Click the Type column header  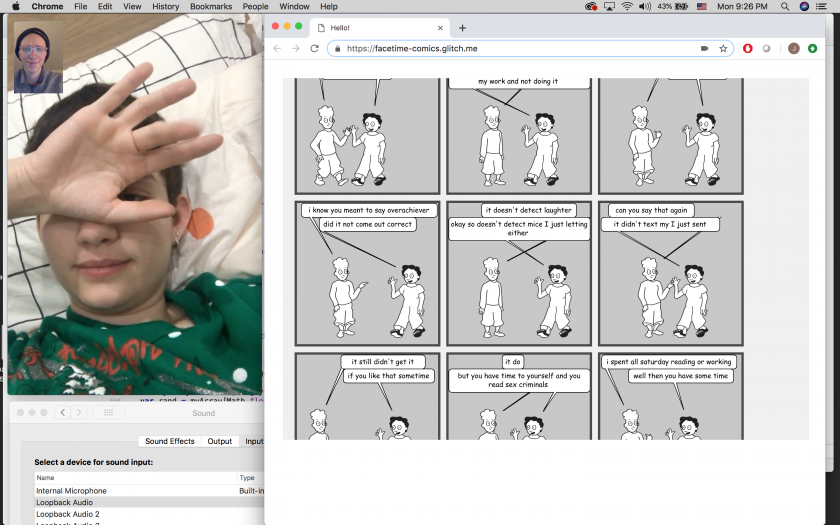tap(251, 477)
